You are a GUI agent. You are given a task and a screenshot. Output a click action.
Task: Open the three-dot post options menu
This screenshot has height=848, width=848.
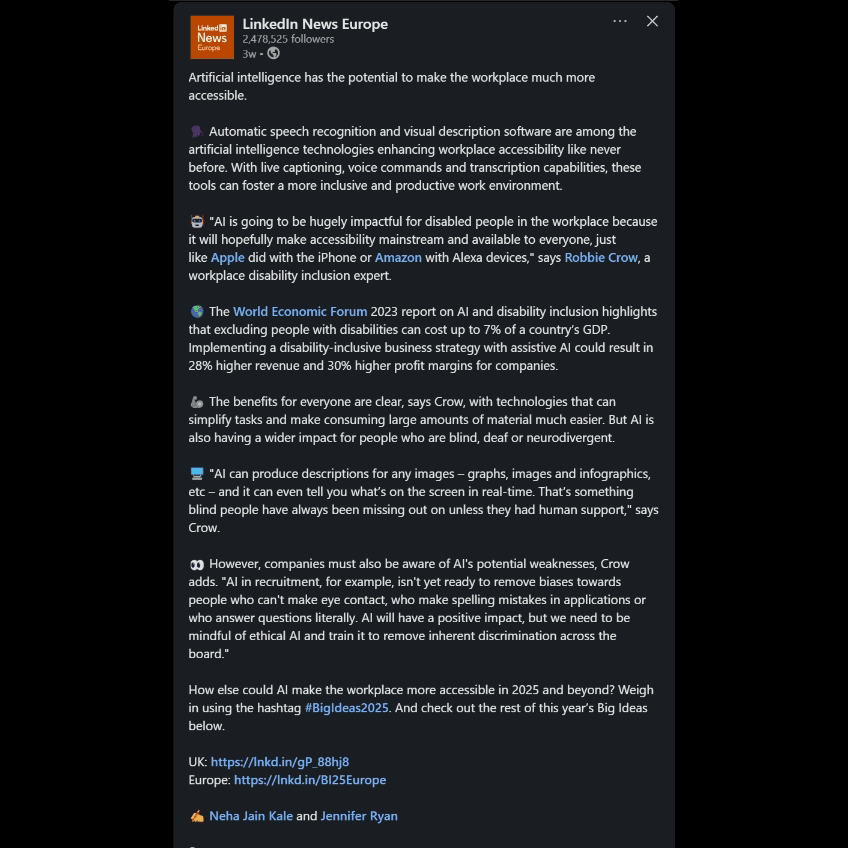[620, 21]
